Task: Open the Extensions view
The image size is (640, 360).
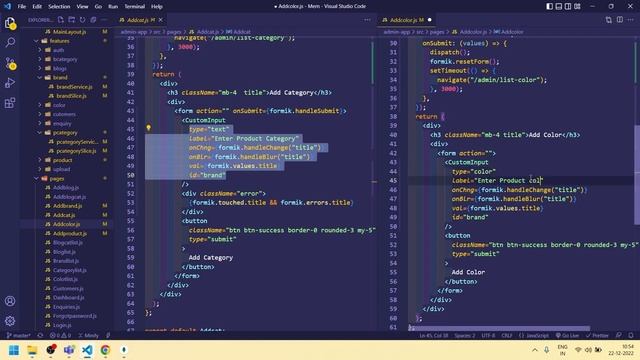Action: pos(10,103)
